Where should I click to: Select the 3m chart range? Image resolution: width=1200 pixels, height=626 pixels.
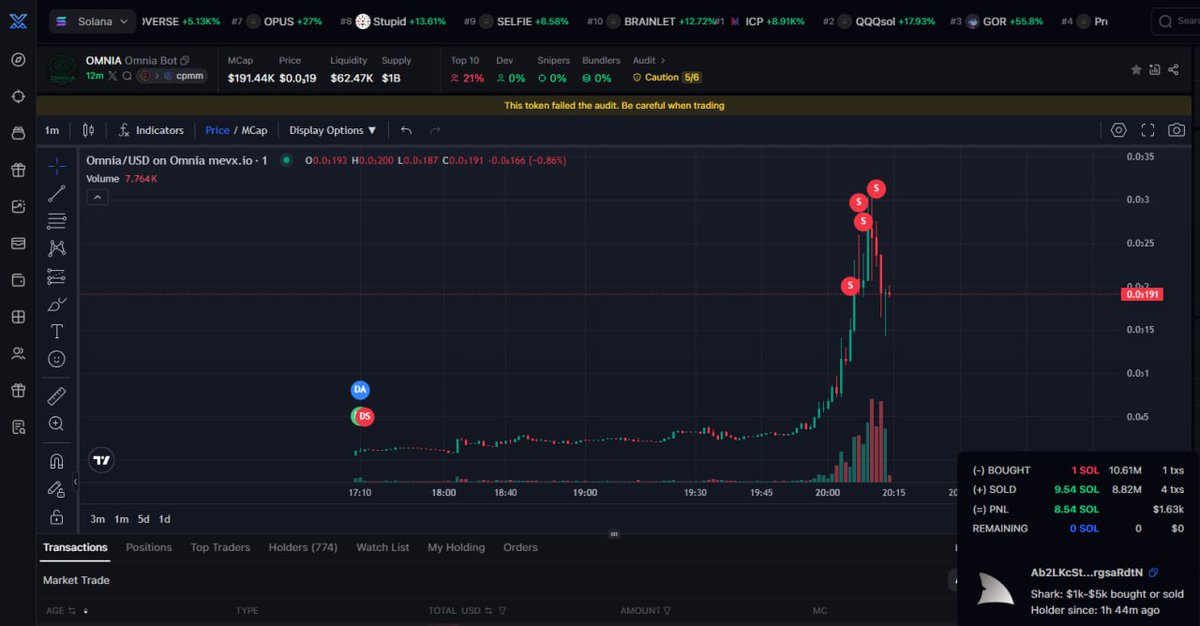pyautogui.click(x=97, y=519)
